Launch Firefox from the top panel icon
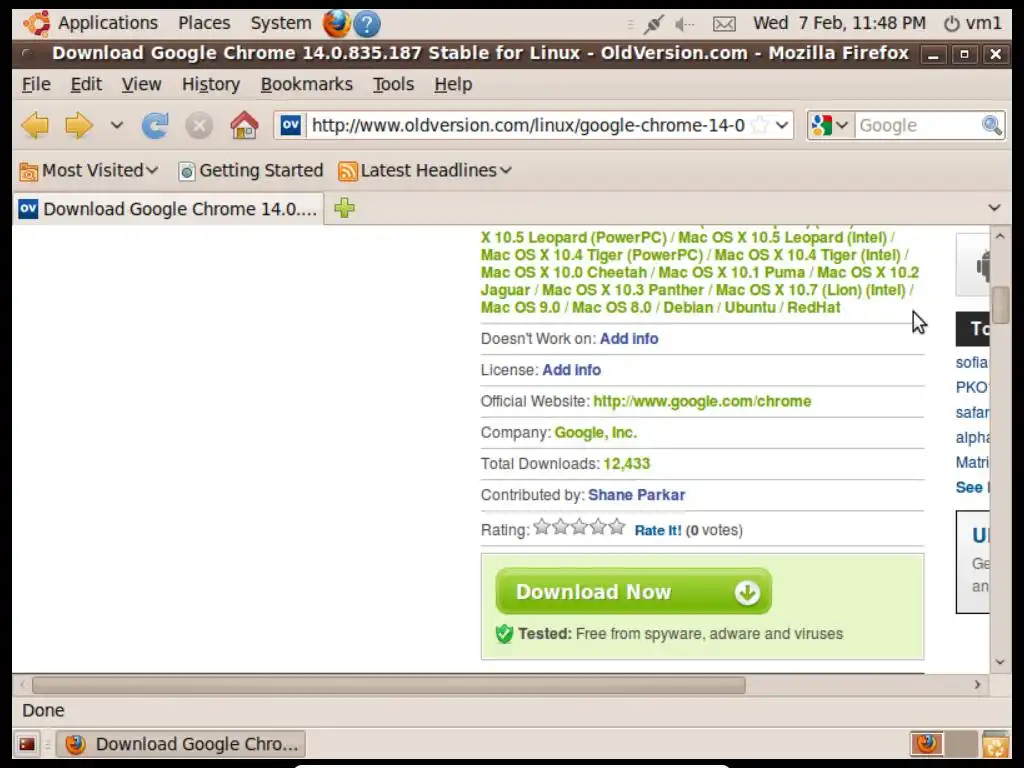The width and height of the screenshot is (1024, 768). tap(337, 24)
